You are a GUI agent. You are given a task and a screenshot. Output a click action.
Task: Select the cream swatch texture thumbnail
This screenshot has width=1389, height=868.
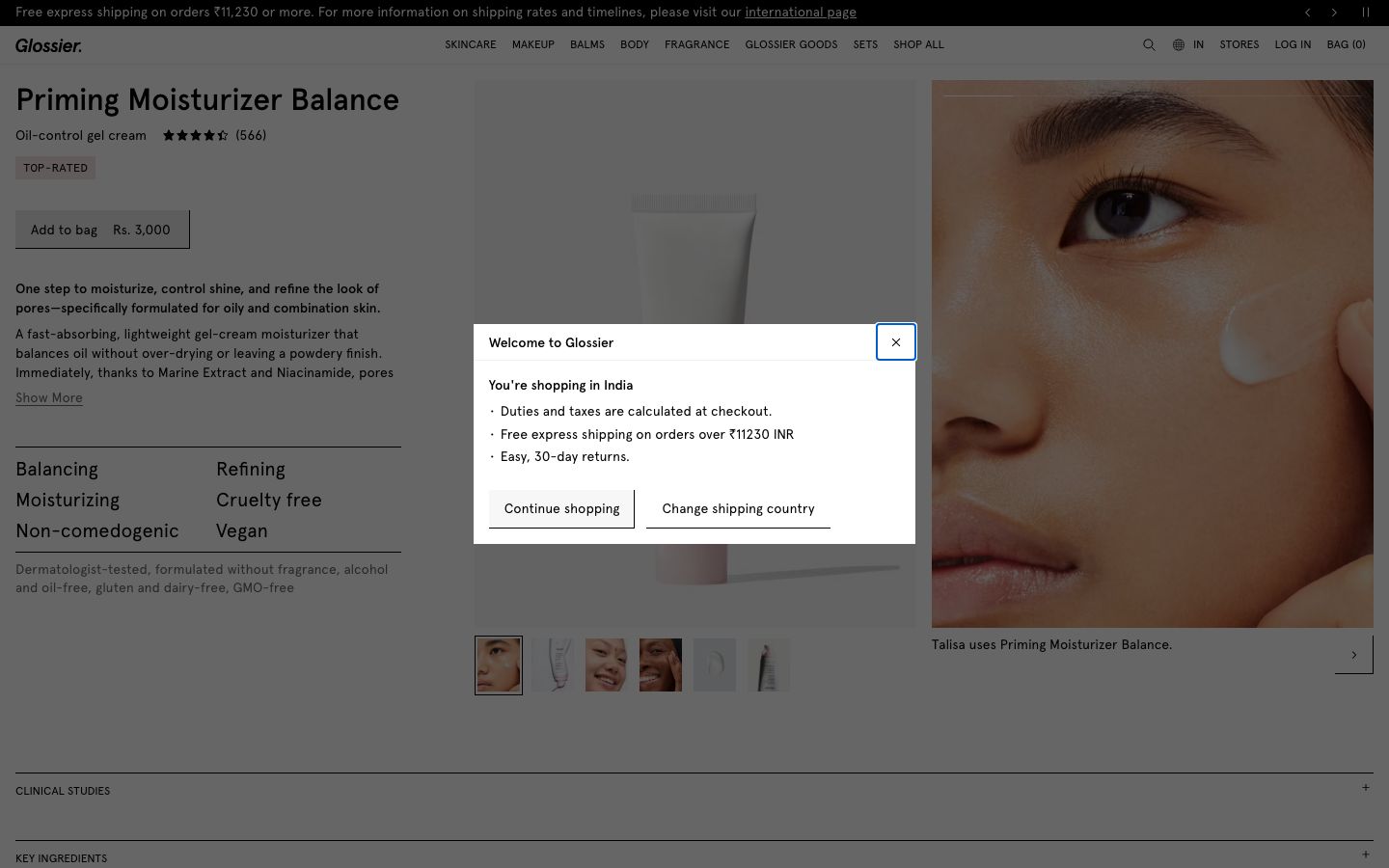715,665
